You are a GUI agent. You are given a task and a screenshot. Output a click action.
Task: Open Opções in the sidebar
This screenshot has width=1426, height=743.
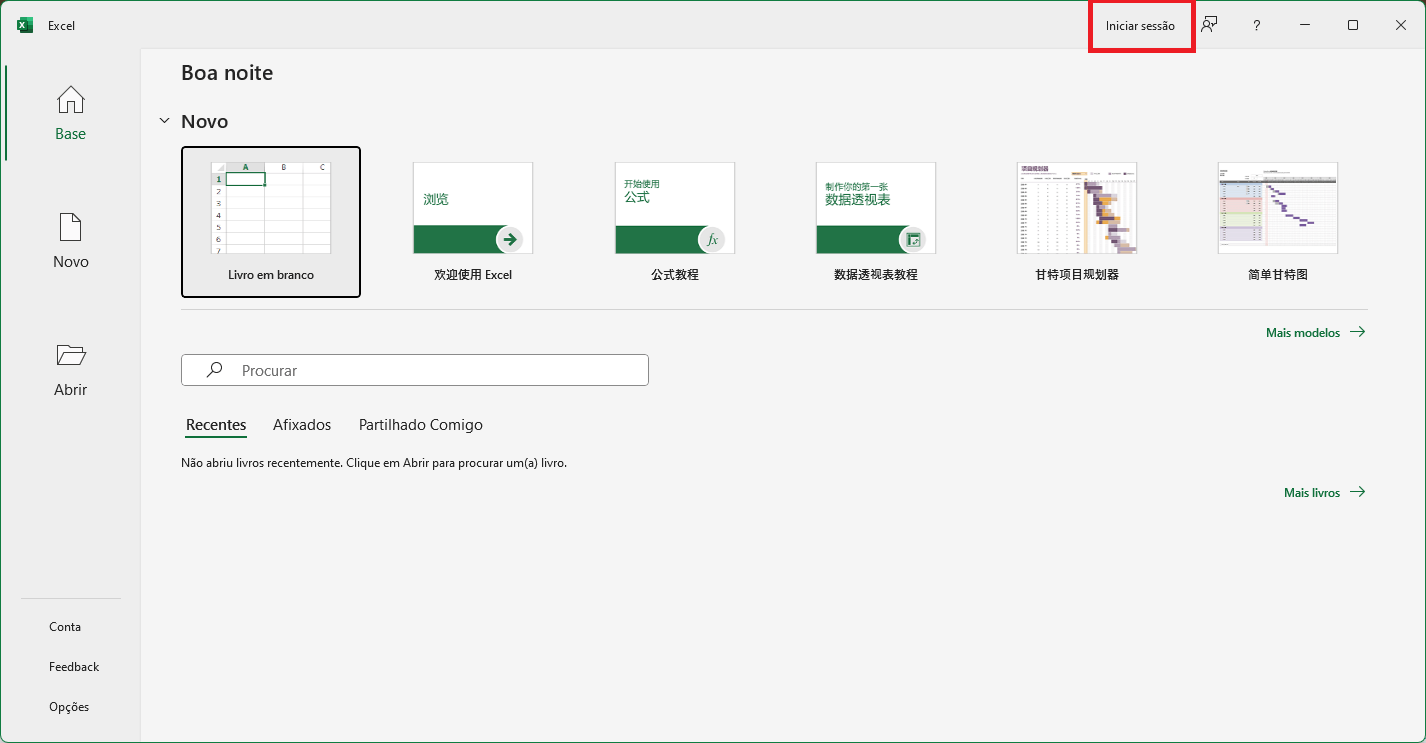[x=69, y=707]
